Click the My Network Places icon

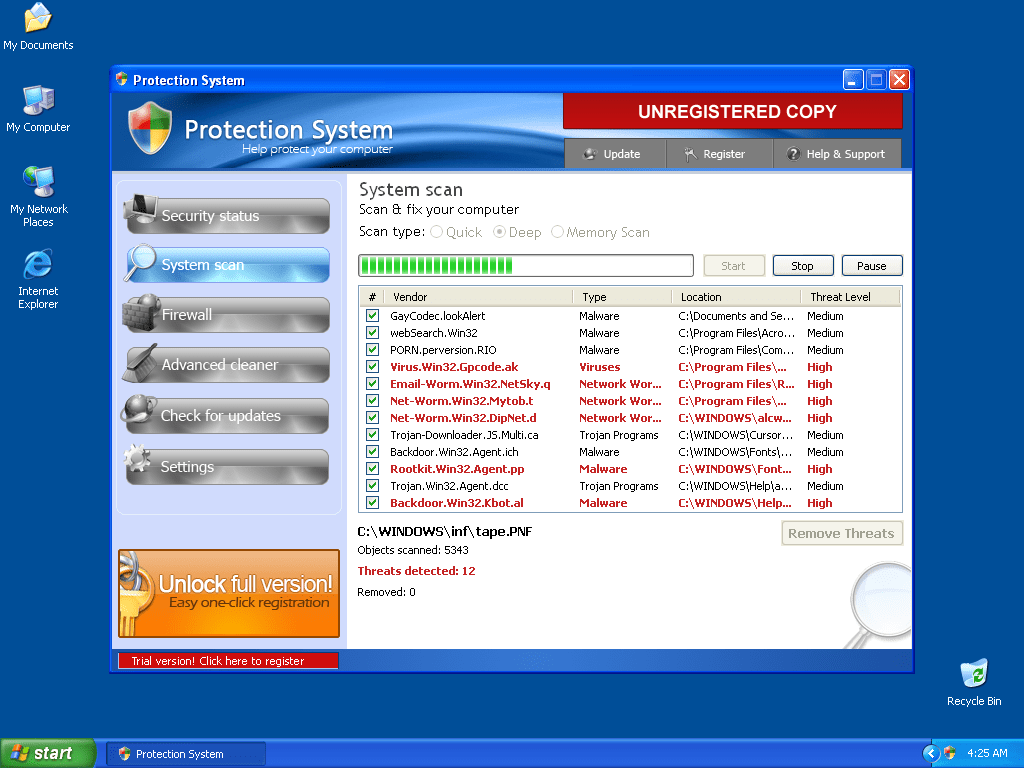[x=38, y=183]
